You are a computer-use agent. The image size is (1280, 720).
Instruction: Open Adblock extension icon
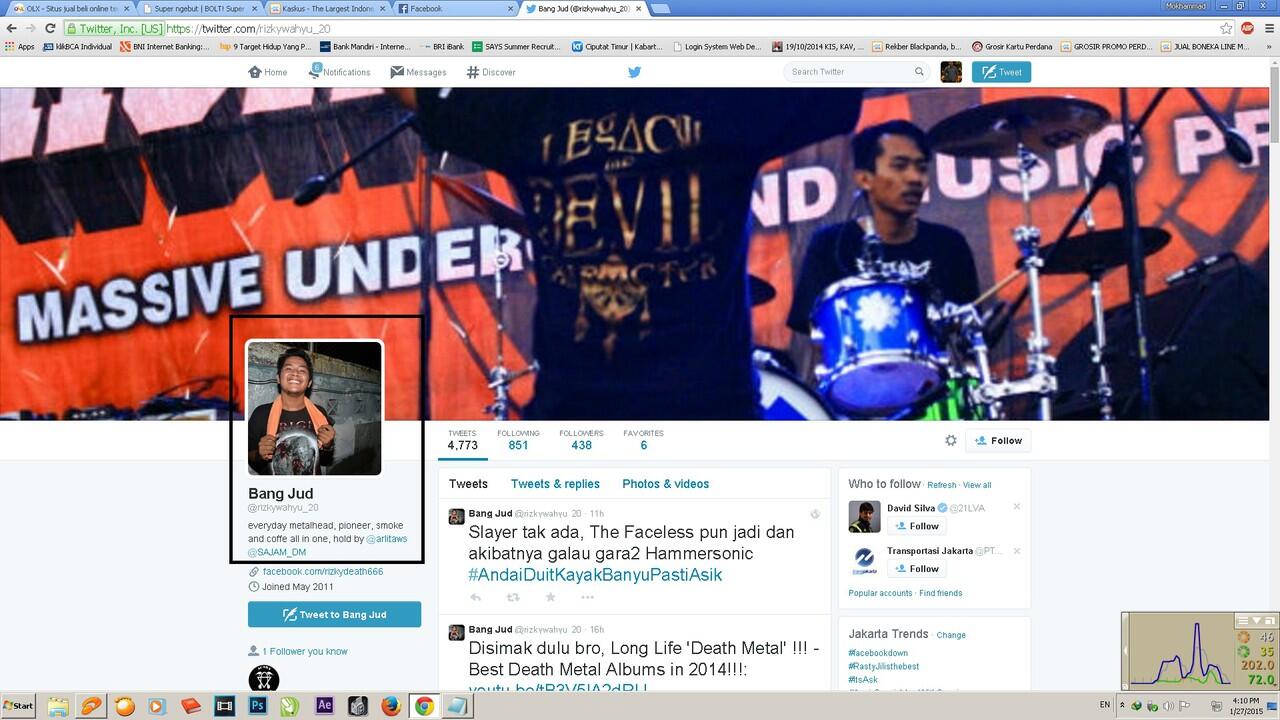(1247, 29)
